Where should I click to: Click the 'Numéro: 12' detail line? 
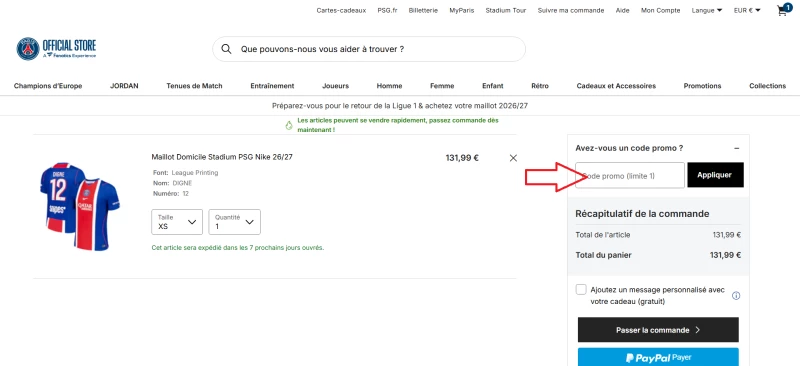171,193
